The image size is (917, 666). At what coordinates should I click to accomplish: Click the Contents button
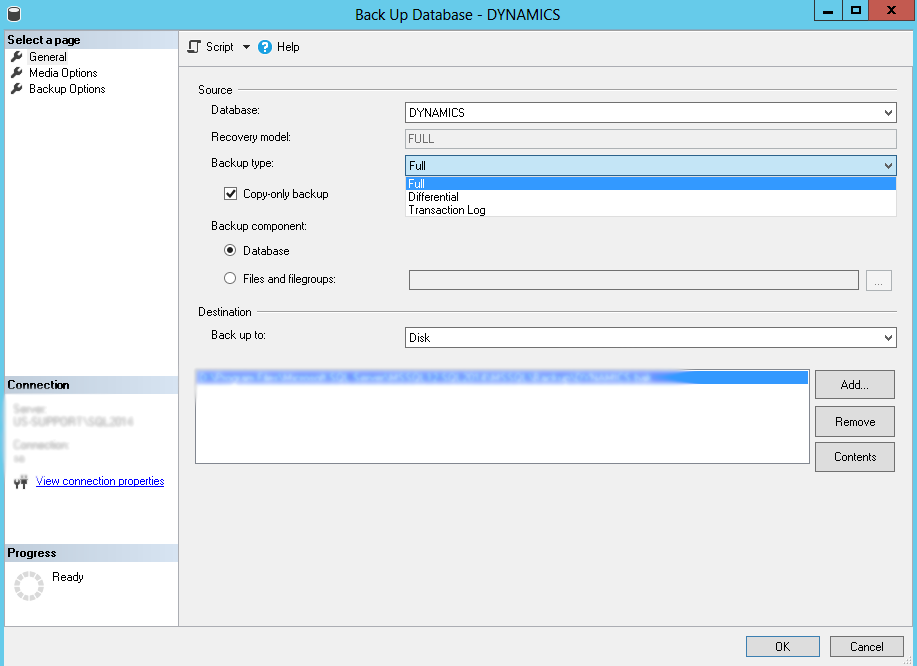854,457
